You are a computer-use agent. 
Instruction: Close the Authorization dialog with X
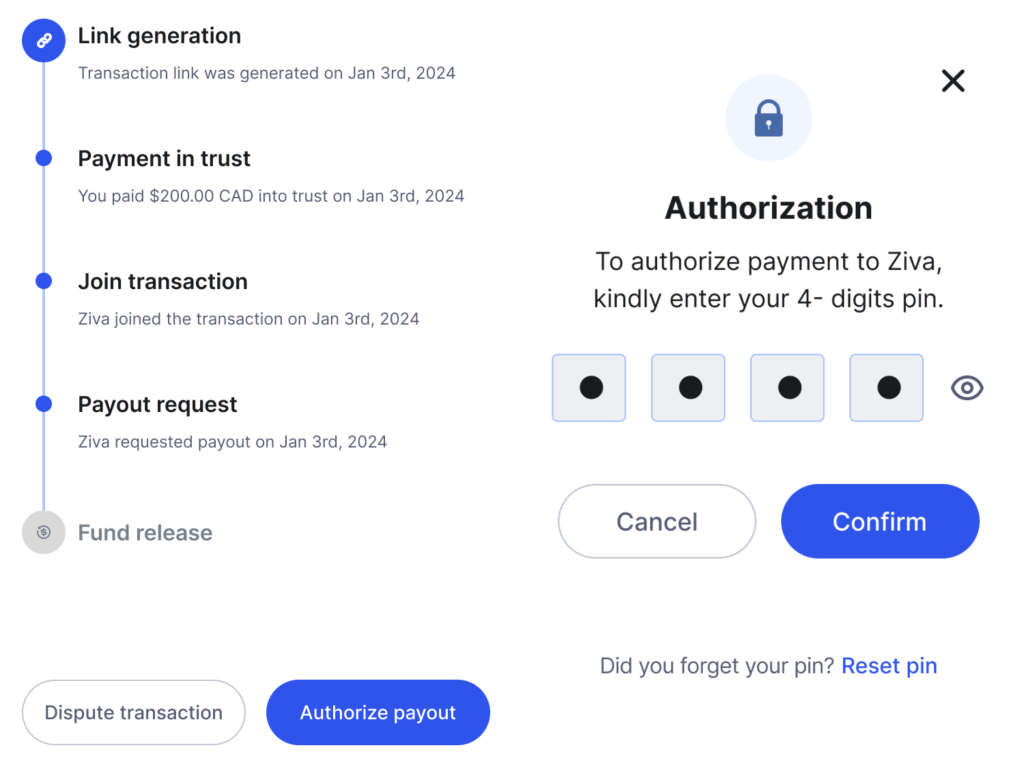click(x=953, y=81)
